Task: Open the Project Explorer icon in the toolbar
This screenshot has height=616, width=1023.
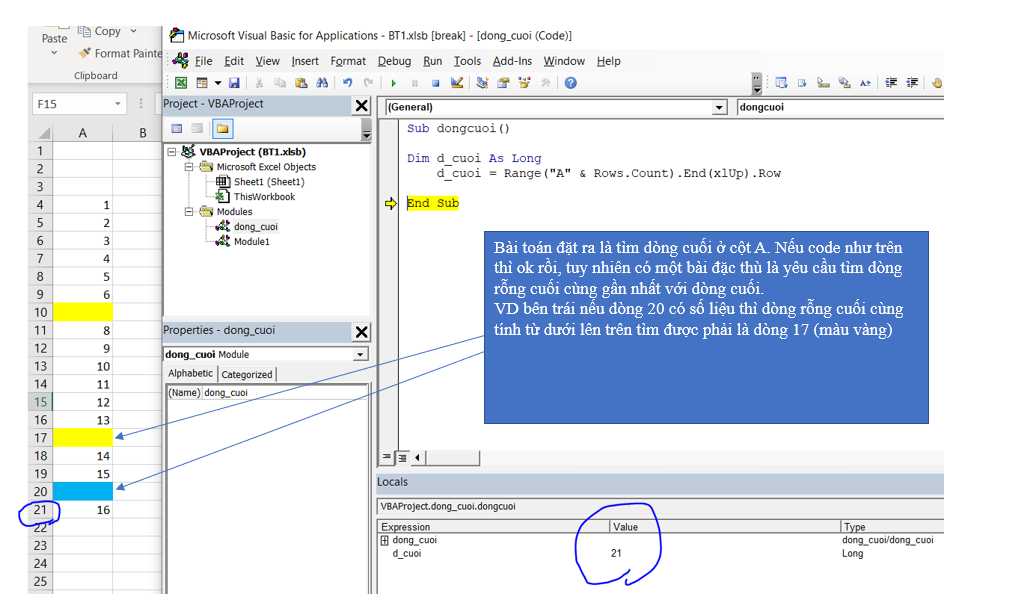Action: click(x=482, y=83)
